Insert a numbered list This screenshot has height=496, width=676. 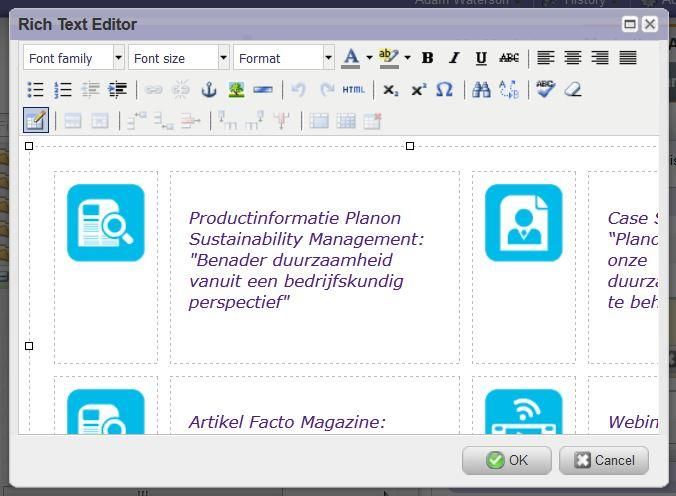click(63, 90)
